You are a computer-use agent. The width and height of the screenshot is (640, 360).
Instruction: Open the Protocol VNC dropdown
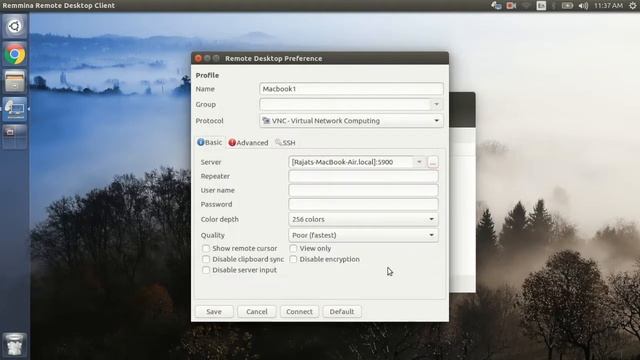pyautogui.click(x=351, y=121)
